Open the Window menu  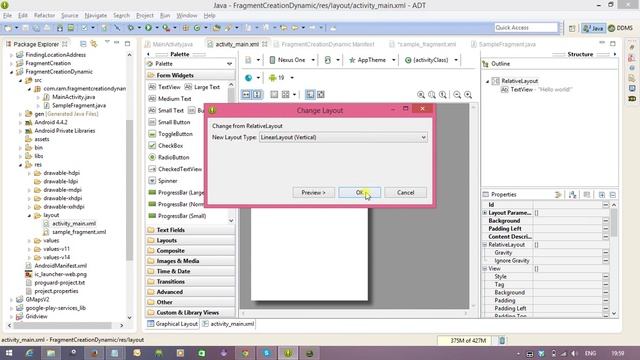tap(187, 16)
